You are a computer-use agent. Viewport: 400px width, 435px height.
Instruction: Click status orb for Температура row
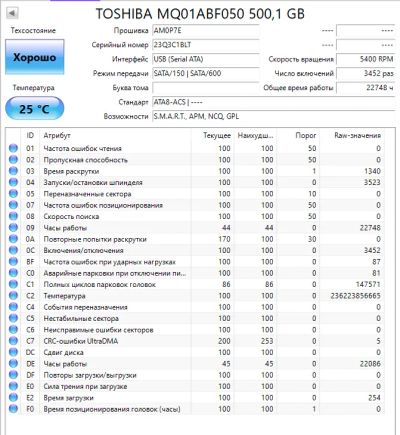(x=13, y=295)
